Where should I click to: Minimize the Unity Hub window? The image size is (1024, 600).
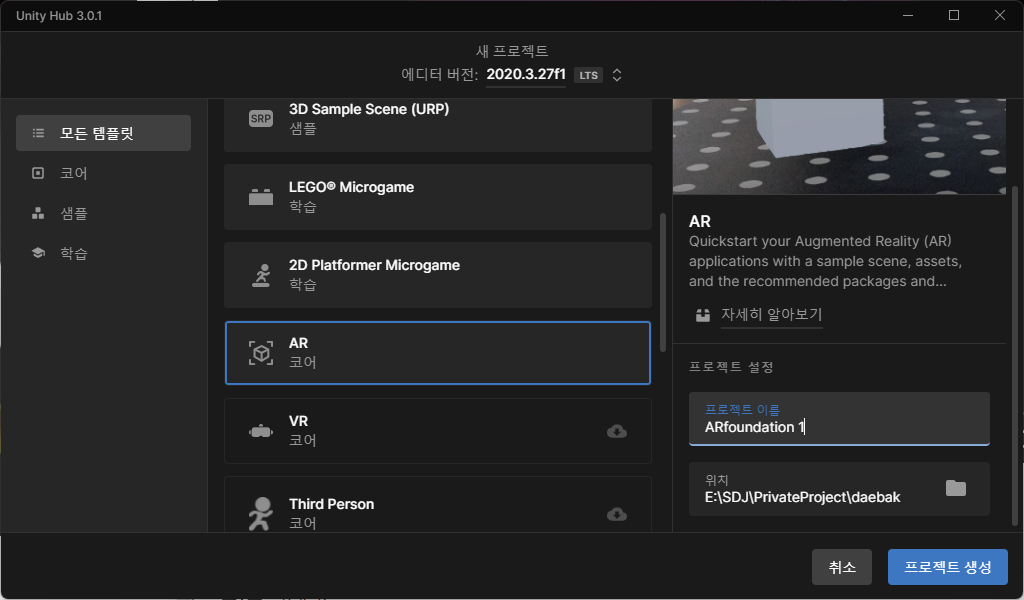tap(908, 15)
